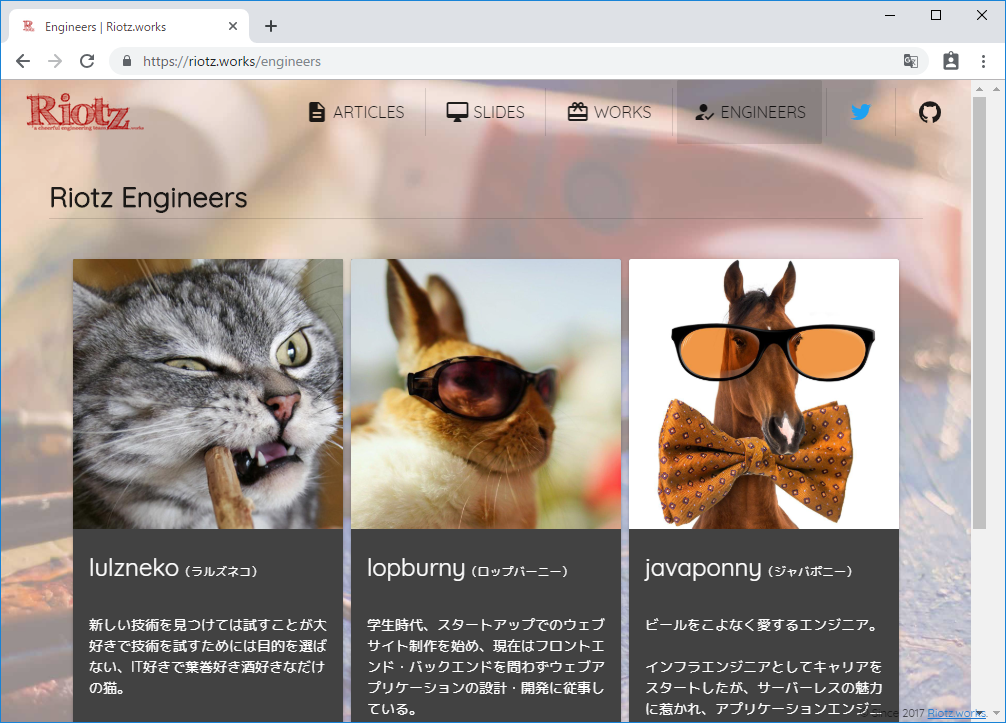Click the Riotz Engineers heading
The width and height of the screenshot is (1006, 723).
pos(148,198)
